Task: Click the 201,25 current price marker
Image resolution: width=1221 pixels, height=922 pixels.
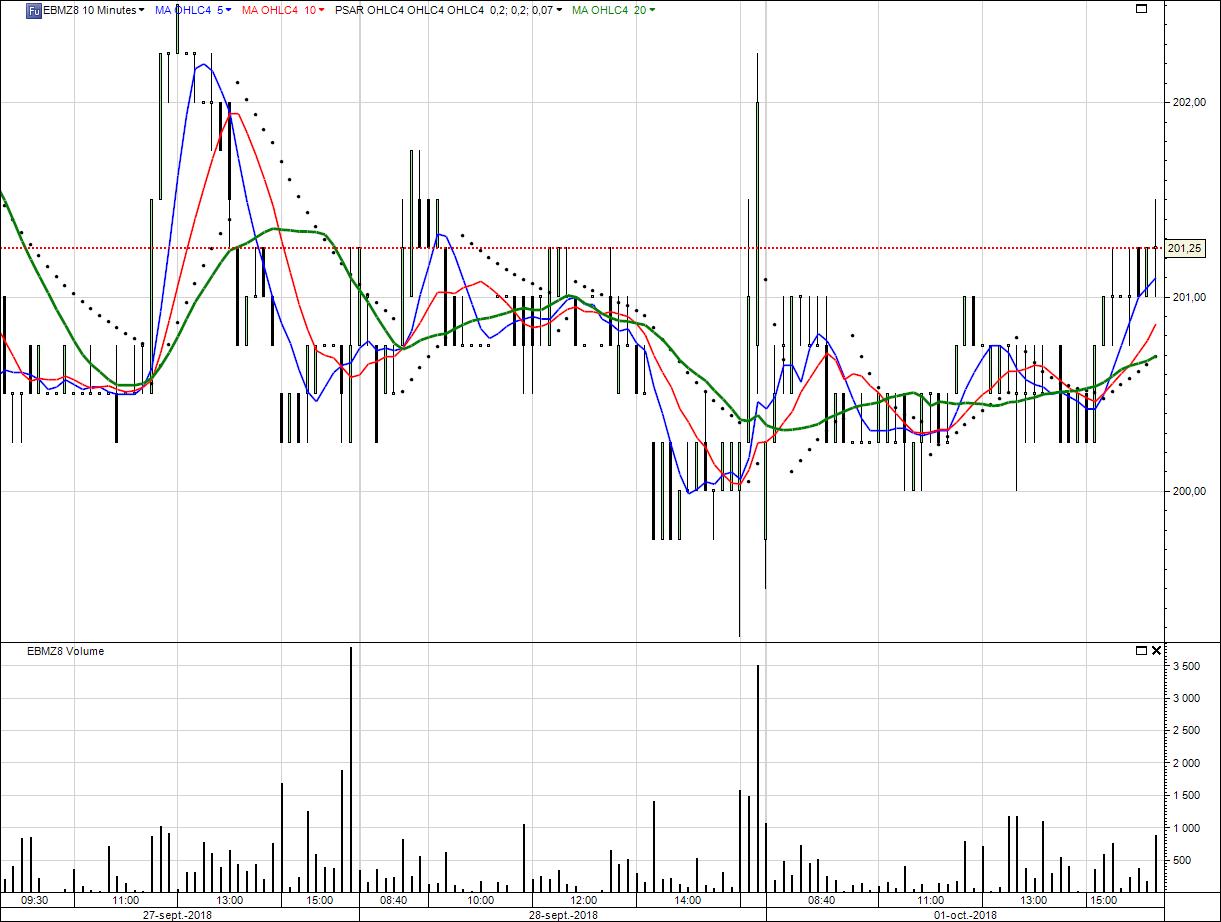Action: [1185, 248]
